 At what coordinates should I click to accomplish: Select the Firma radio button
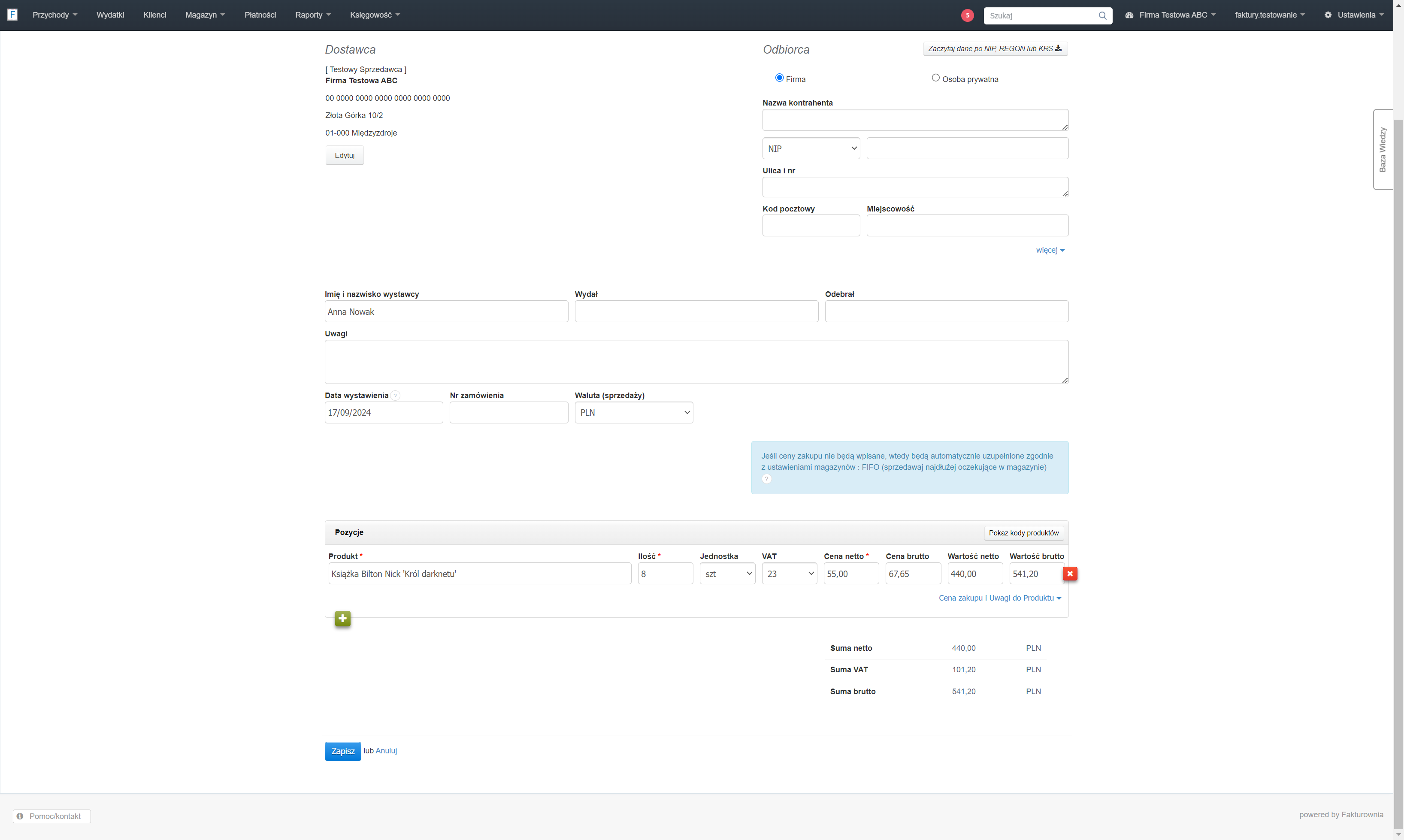click(x=779, y=78)
